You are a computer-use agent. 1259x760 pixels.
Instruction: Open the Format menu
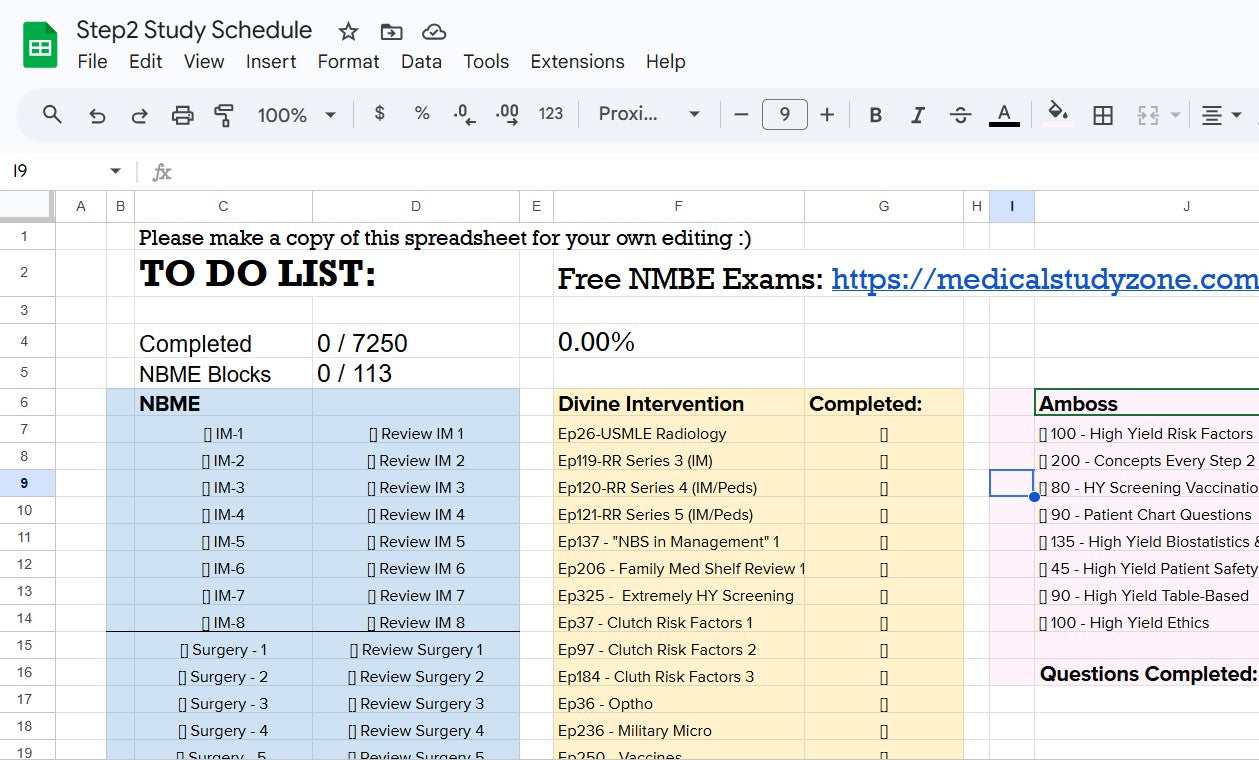(348, 62)
